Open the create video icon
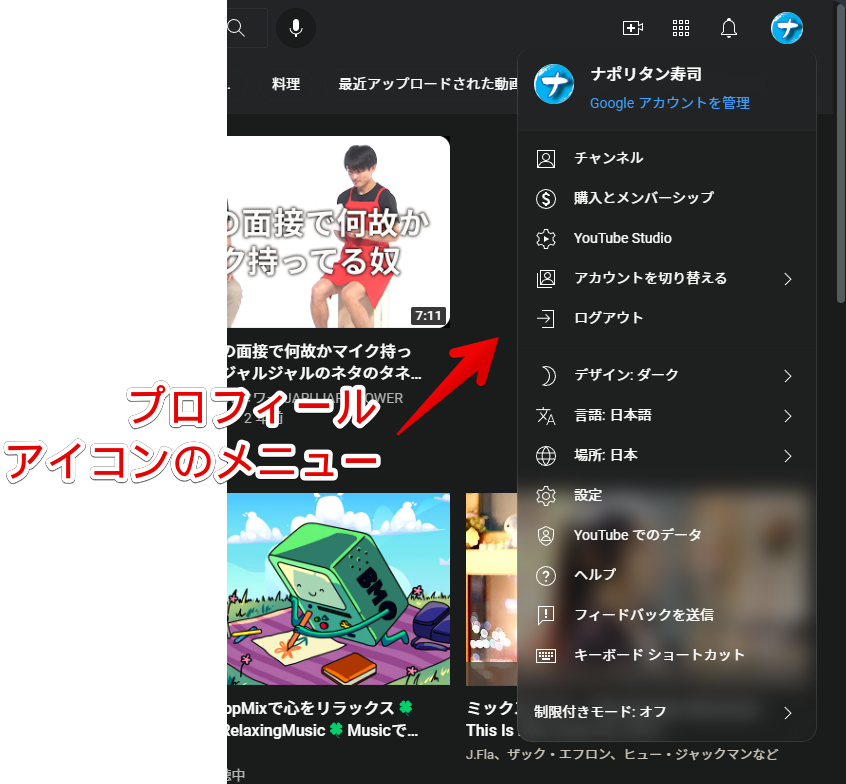The height and width of the screenshot is (784, 846). 632,28
